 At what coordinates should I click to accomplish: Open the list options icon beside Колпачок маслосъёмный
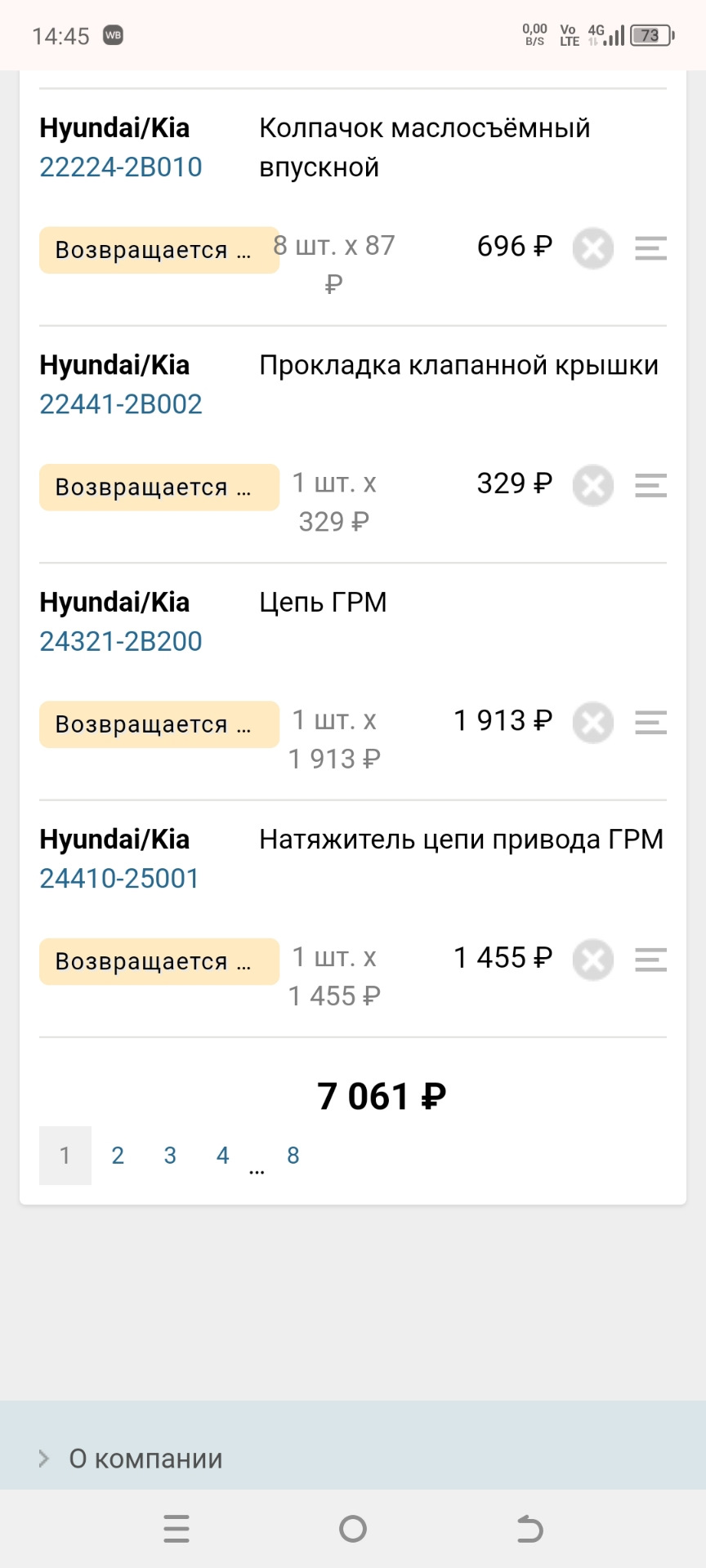click(x=650, y=249)
